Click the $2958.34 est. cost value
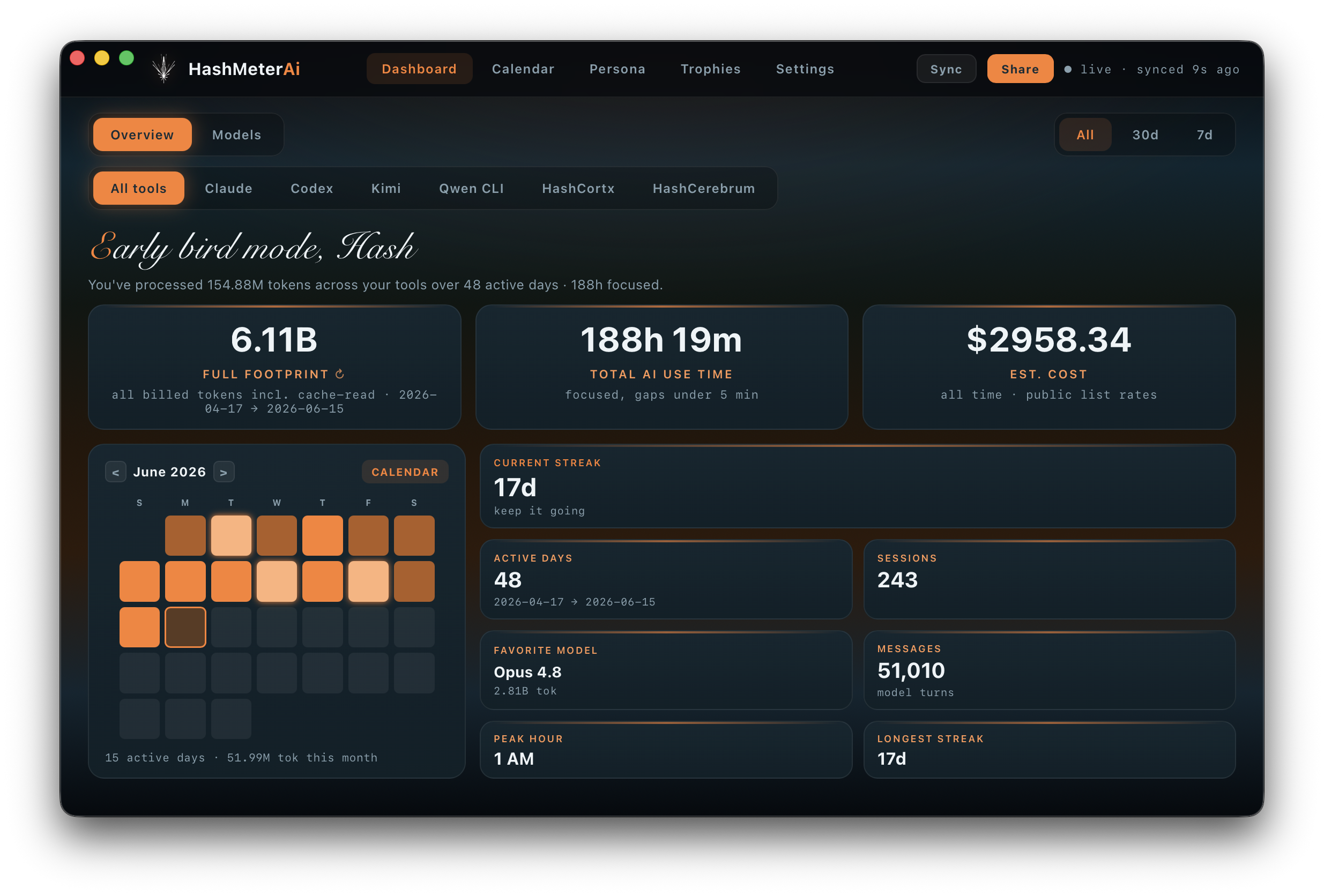This screenshot has width=1324, height=896. click(x=1049, y=340)
